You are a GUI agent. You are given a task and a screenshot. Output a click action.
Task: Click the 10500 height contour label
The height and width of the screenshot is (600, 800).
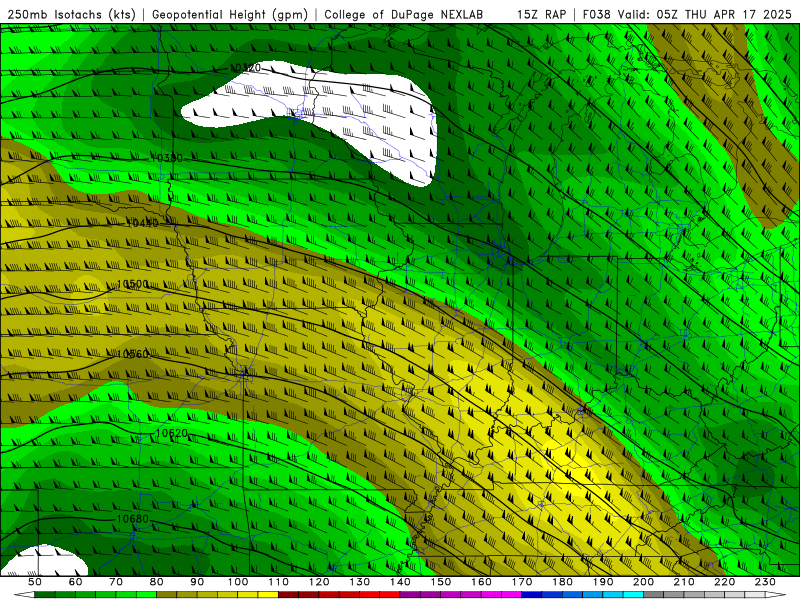(x=133, y=284)
